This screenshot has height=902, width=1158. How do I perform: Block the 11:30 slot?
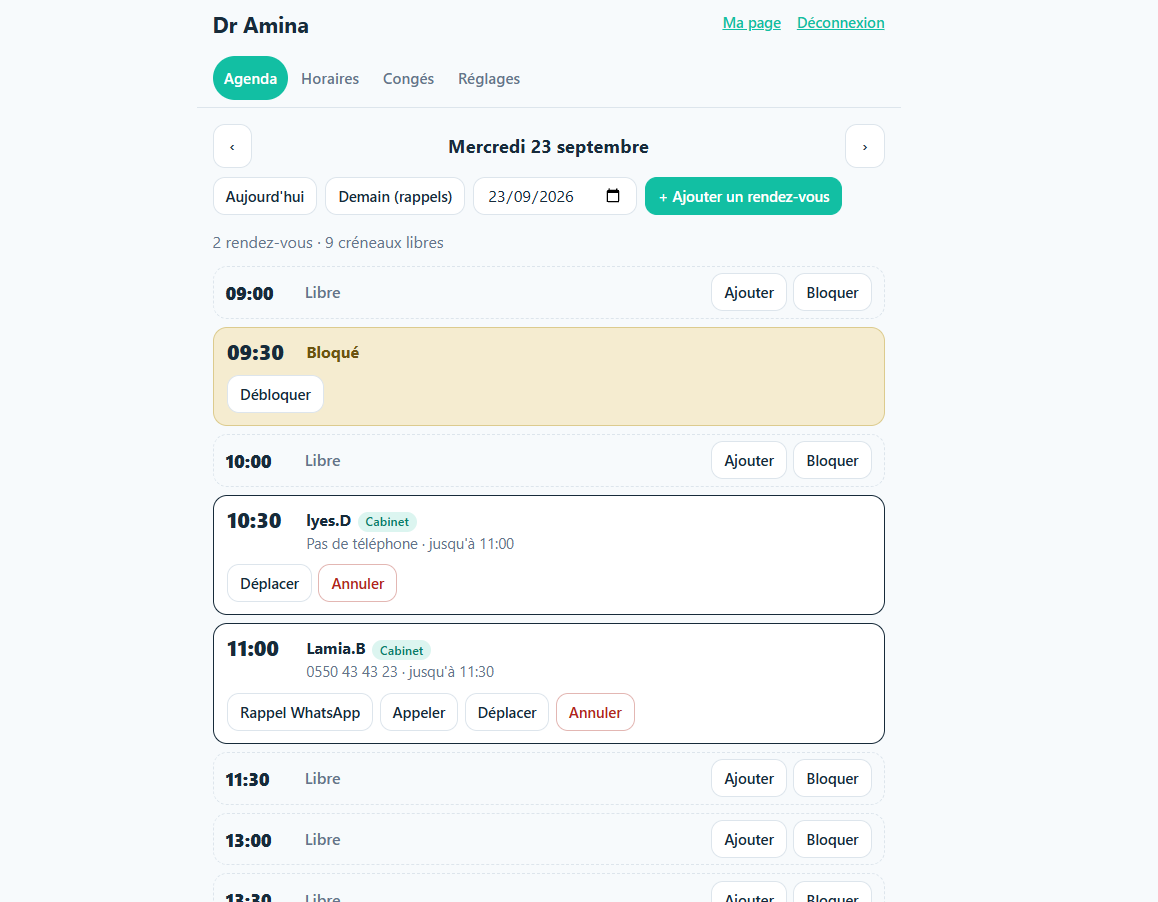[832, 779]
